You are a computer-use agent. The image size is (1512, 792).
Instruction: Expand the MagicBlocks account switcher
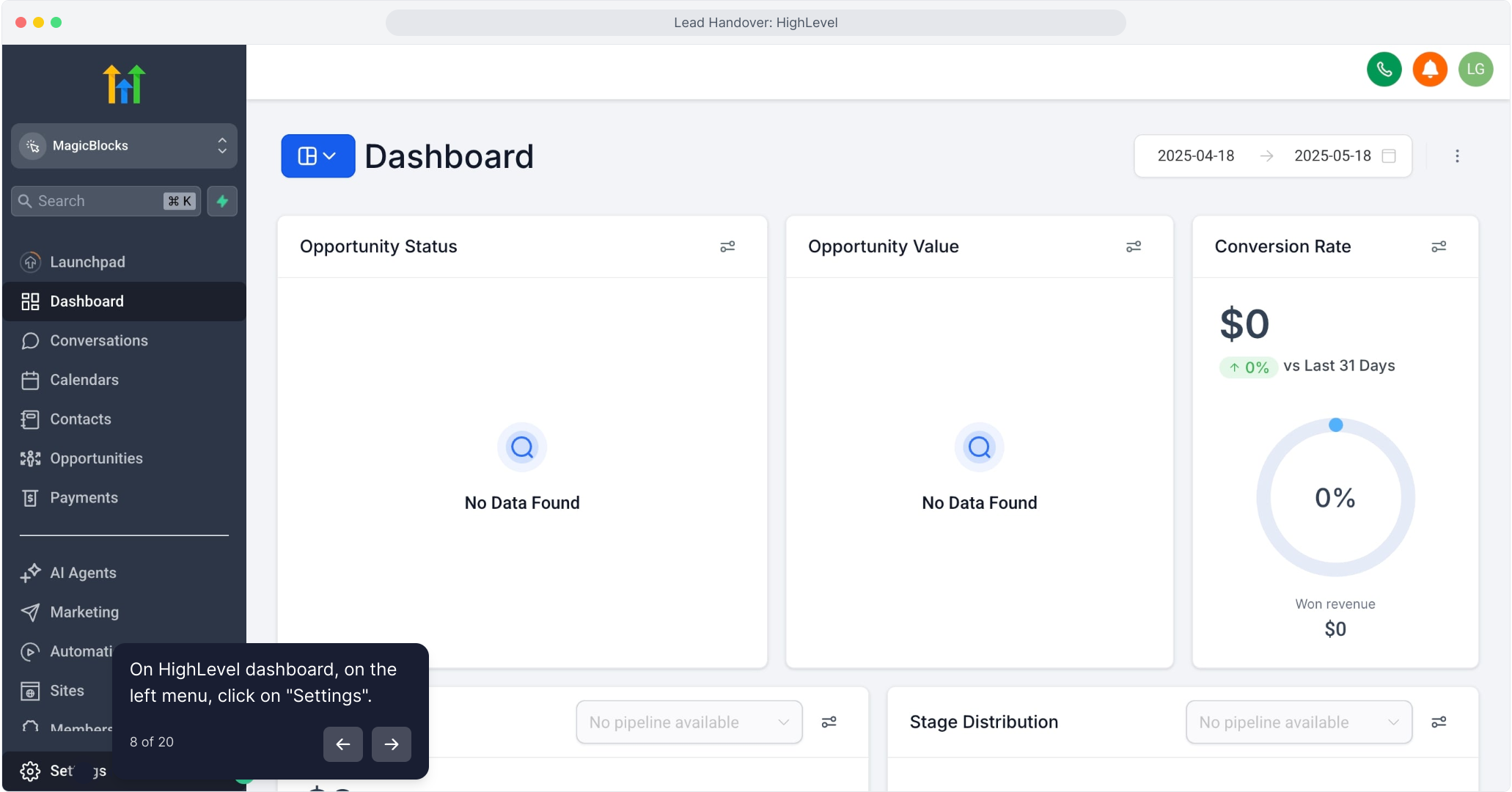124,146
